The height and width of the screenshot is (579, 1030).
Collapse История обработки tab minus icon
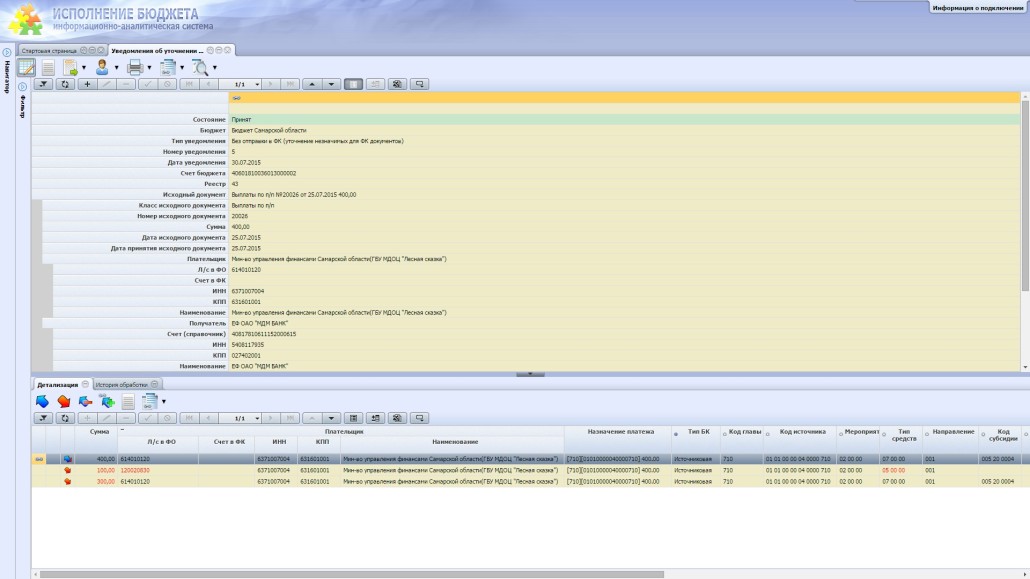[x=154, y=384]
